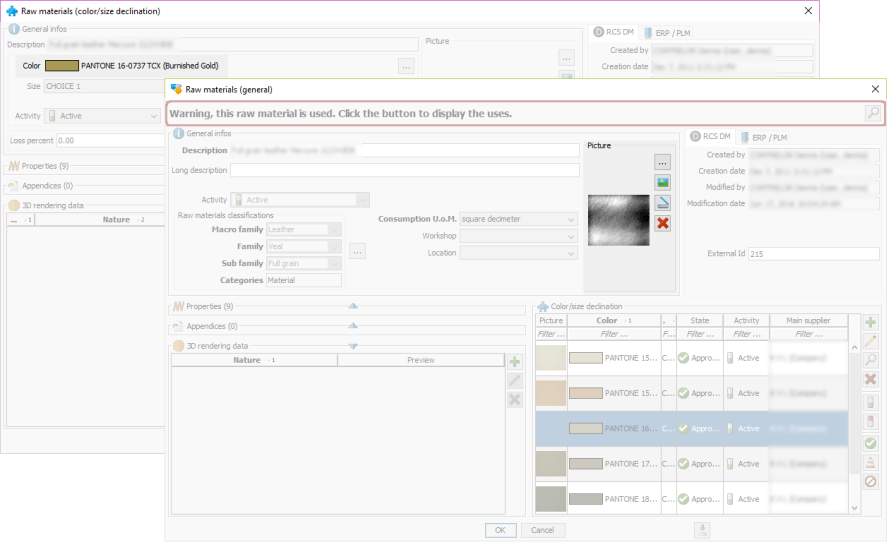This screenshot has height=547, width=891.
Task: Open the Workshop dropdown
Action: tap(571, 236)
